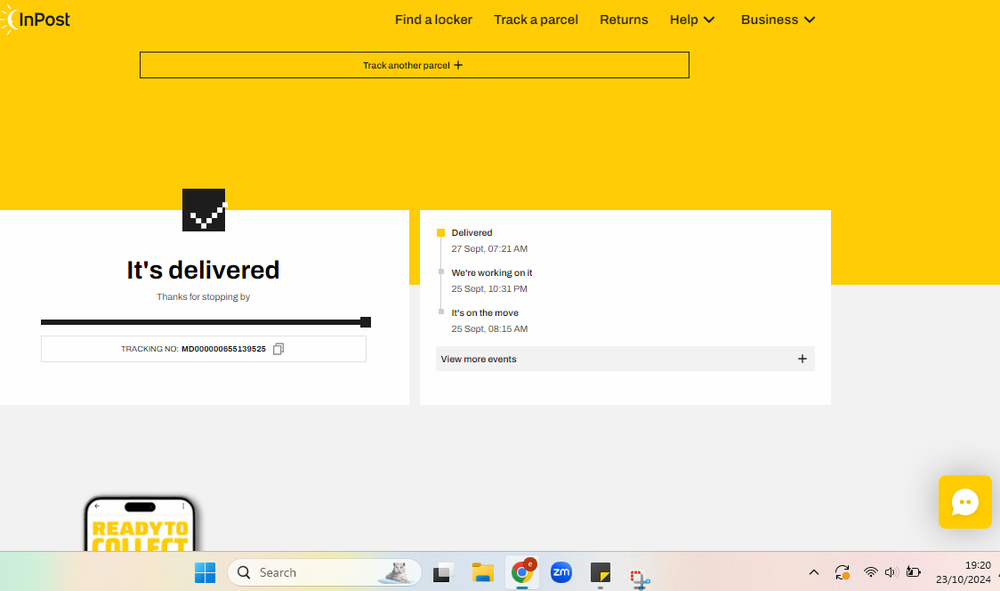The height and width of the screenshot is (591, 1000).
Task: Click Track another parcel button
Action: pos(414,65)
